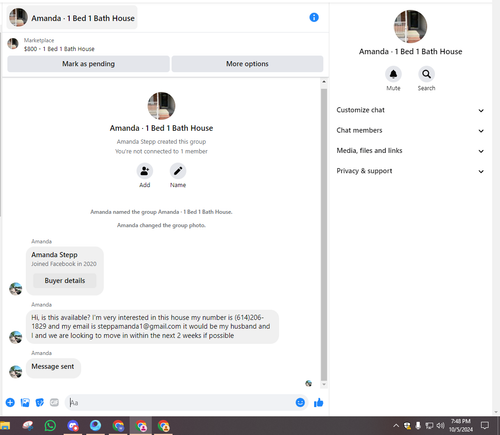500x435 pixels.
Task: Open WhatsApp from the taskbar
Action: click(50, 426)
